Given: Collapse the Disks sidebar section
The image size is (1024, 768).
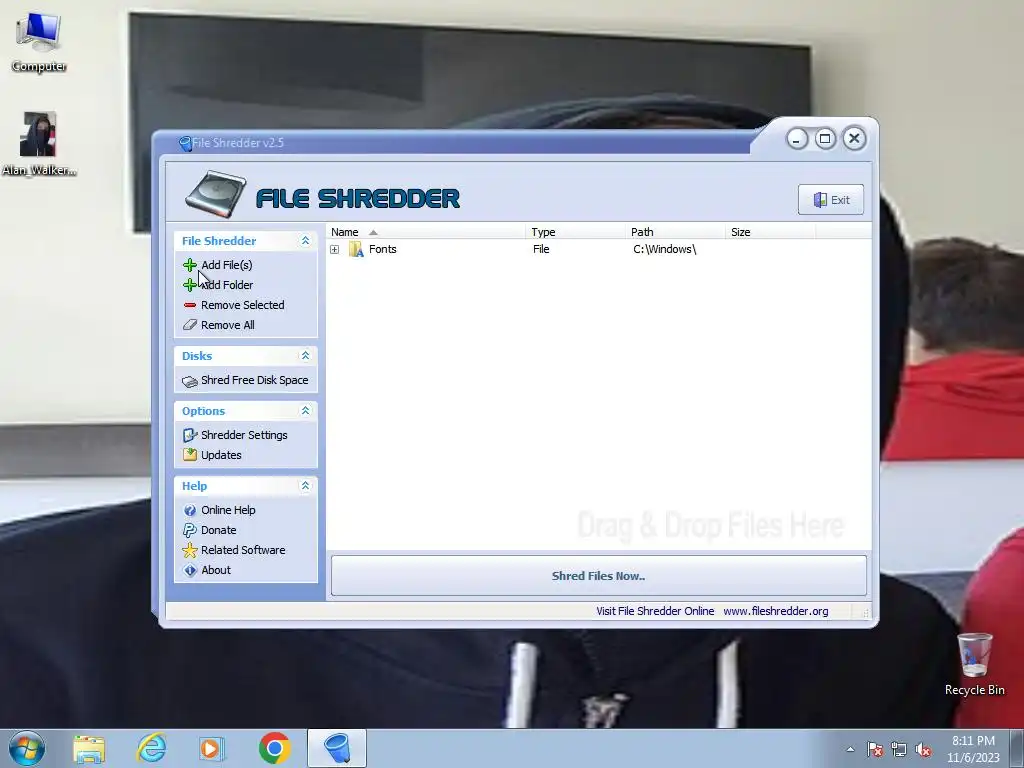Looking at the screenshot, I should [305, 356].
